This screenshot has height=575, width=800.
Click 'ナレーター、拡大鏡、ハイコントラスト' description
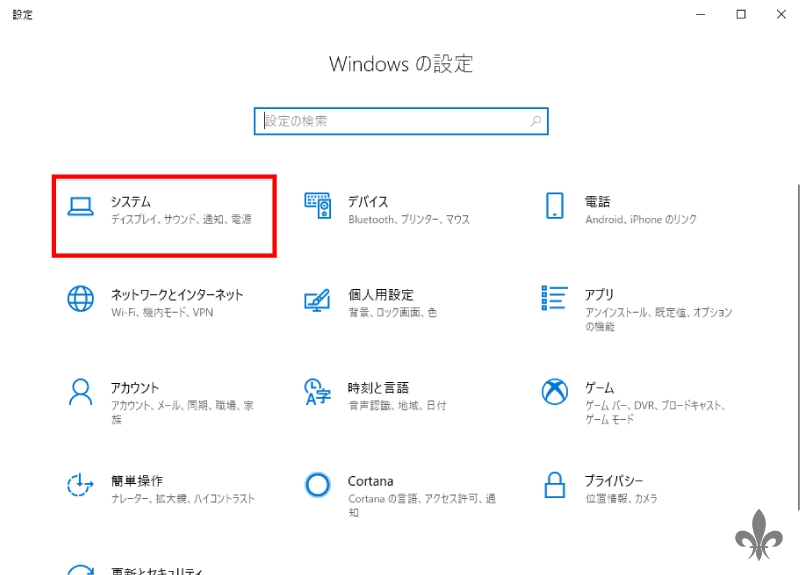[x=183, y=498]
